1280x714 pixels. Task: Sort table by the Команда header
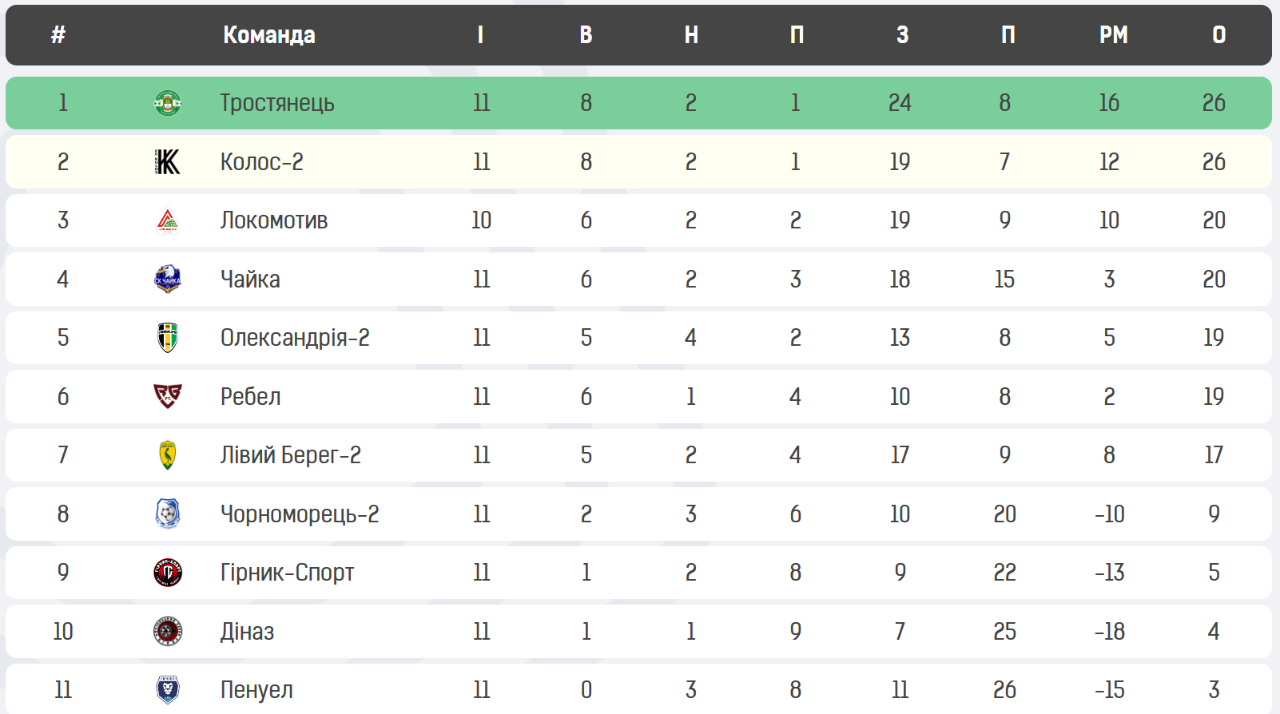coord(269,35)
